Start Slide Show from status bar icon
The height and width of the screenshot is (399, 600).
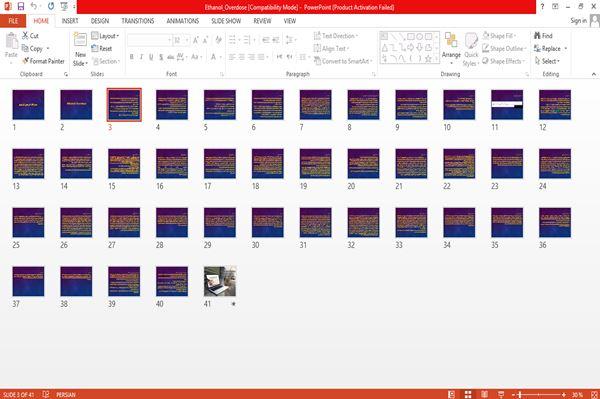[501, 394]
